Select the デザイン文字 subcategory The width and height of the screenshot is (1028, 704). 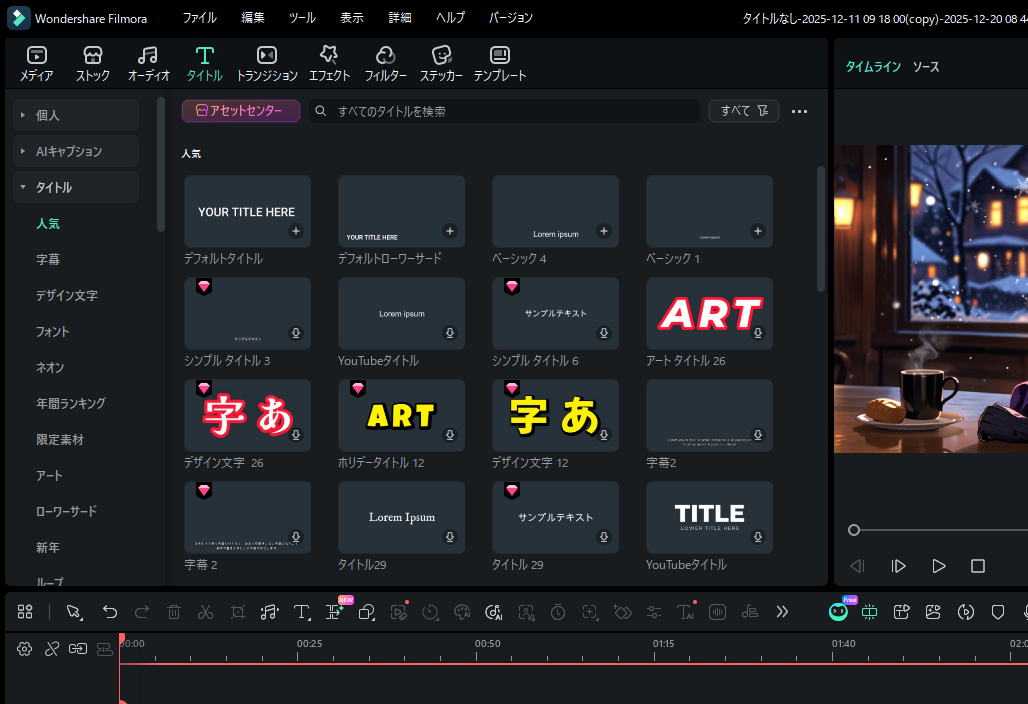[67, 296]
